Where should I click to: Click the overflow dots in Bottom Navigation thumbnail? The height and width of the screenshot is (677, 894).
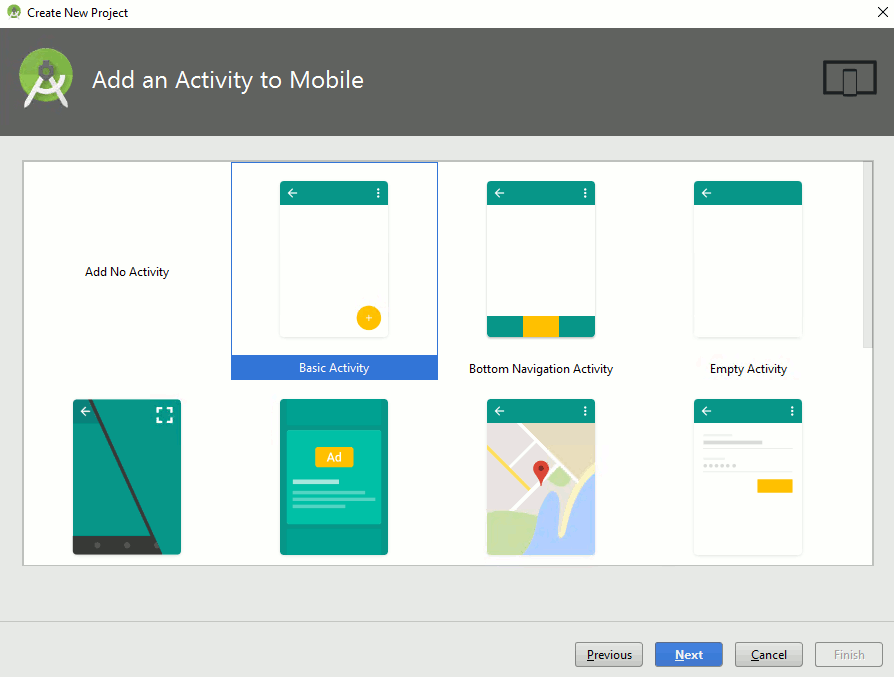[x=585, y=193]
